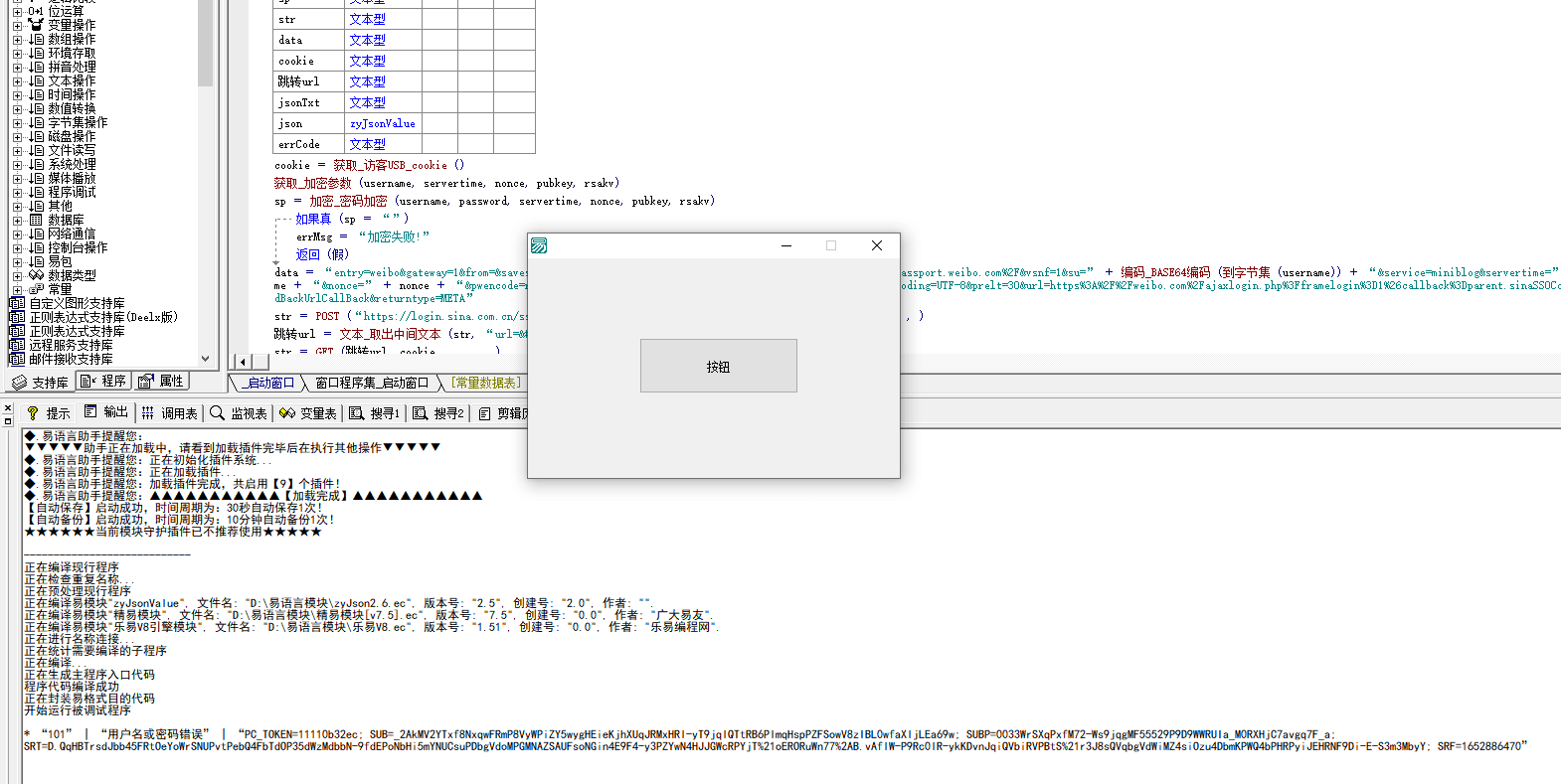Screen dimensions: 1561x784
Task: Click the 获取_访客USB_cookie call in code
Action: coord(398,165)
